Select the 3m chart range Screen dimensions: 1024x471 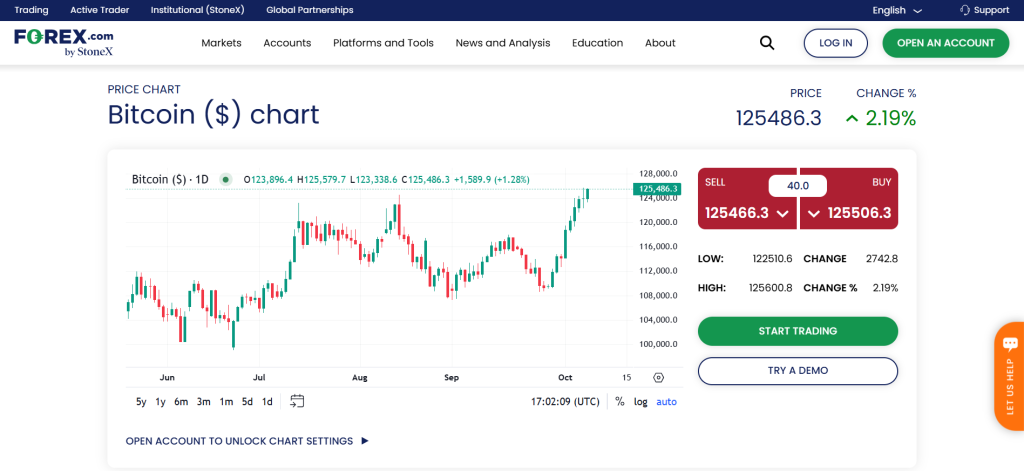(x=204, y=402)
